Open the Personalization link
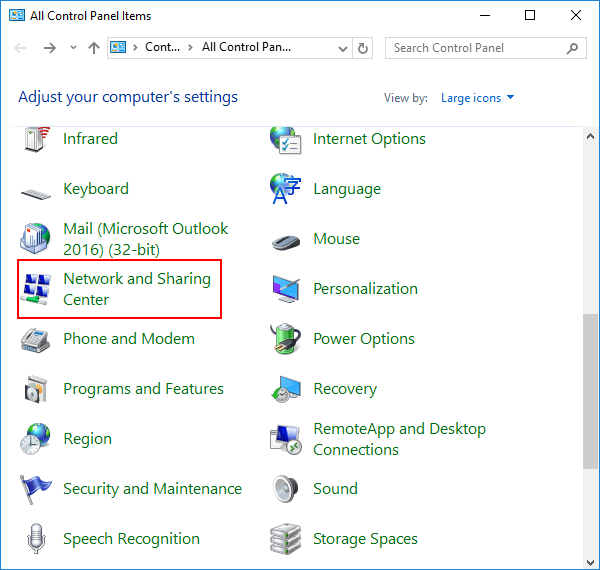Screen dimensions: 600x570 365,289
